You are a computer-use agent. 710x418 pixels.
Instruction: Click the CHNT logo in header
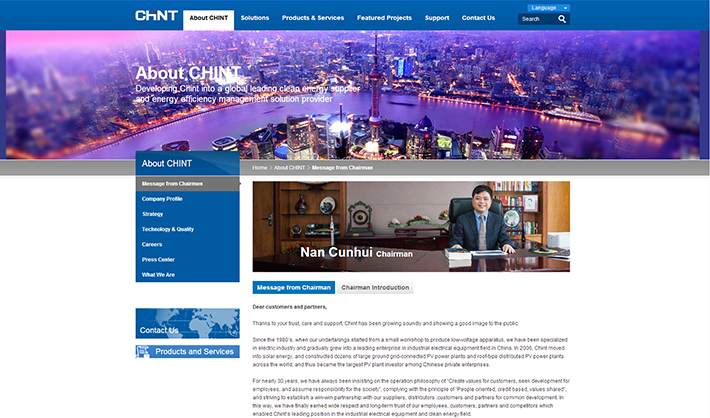(157, 17)
